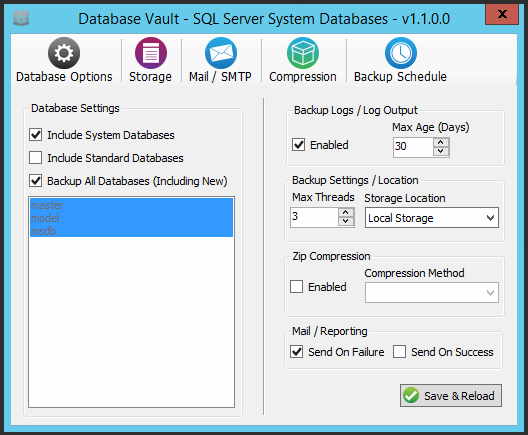Tick the Send On Success checkbox
Image resolution: width=528 pixels, height=435 pixels.
(x=399, y=352)
